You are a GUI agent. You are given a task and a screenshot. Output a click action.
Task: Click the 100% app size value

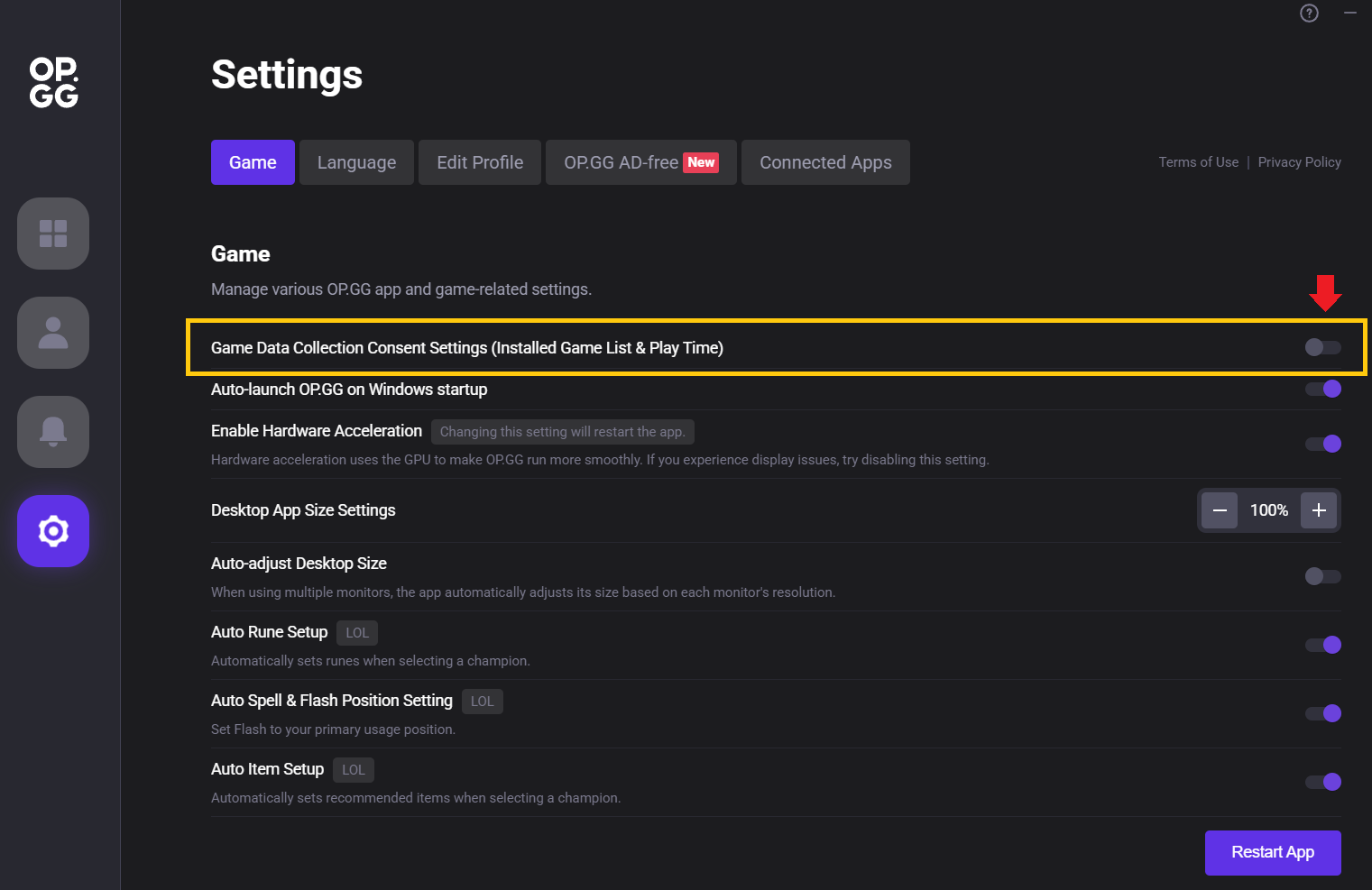[x=1269, y=510]
